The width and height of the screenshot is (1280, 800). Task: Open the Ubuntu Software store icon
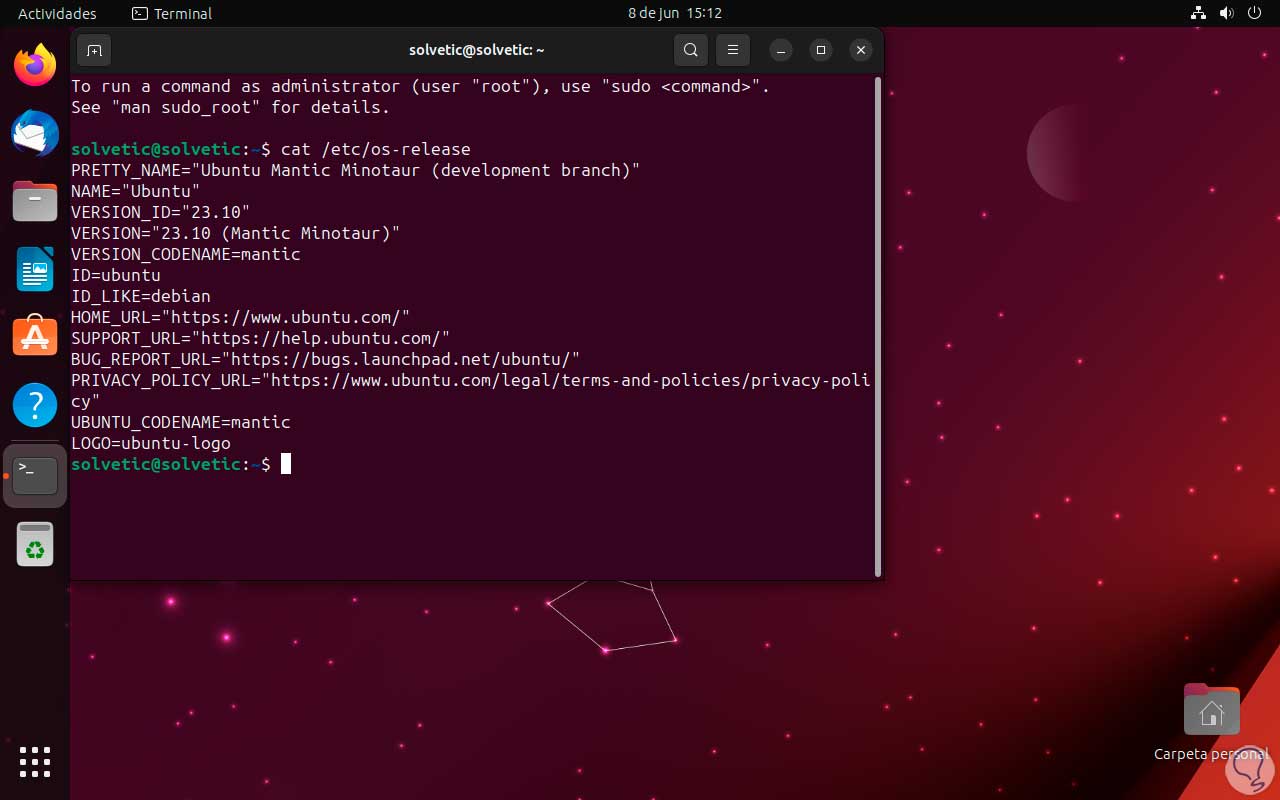(35, 336)
